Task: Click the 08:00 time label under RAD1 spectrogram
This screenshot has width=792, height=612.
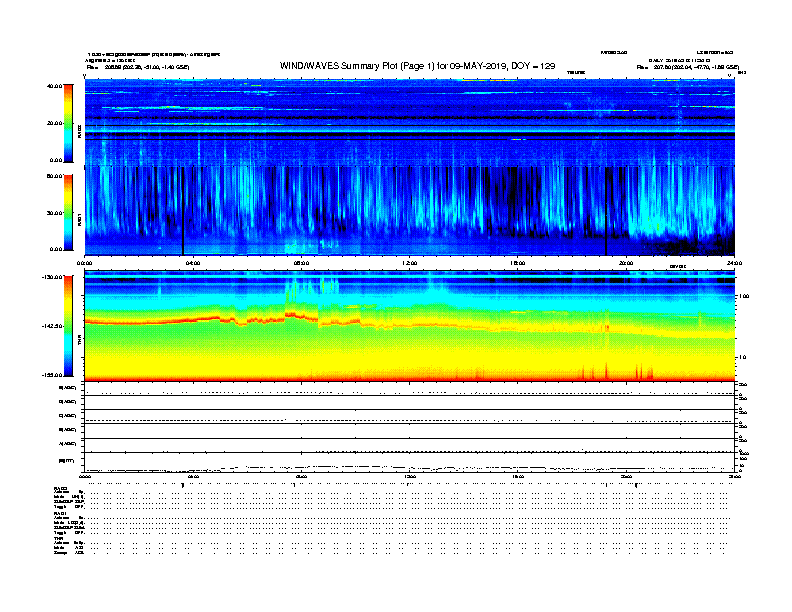Action: point(301,263)
